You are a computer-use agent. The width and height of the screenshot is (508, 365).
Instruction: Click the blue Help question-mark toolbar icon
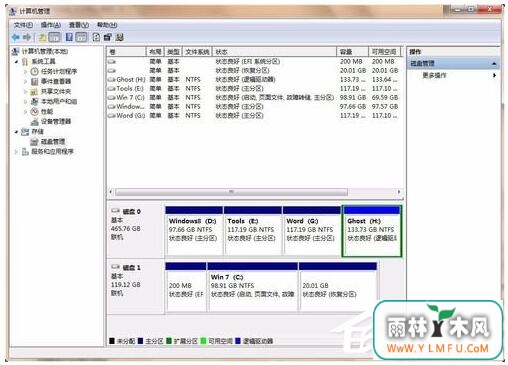[69, 37]
